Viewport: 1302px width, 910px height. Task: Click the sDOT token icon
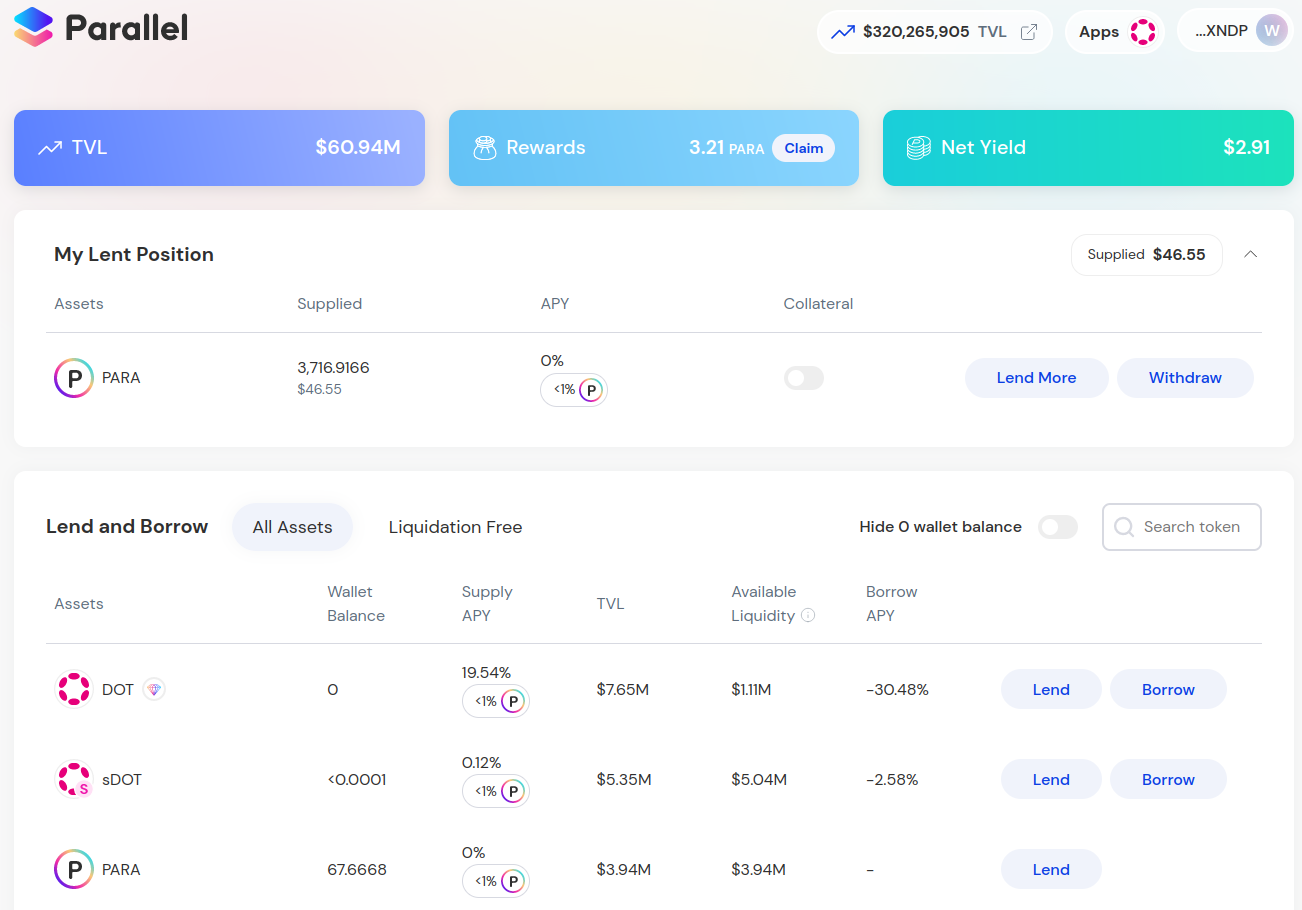(73, 780)
